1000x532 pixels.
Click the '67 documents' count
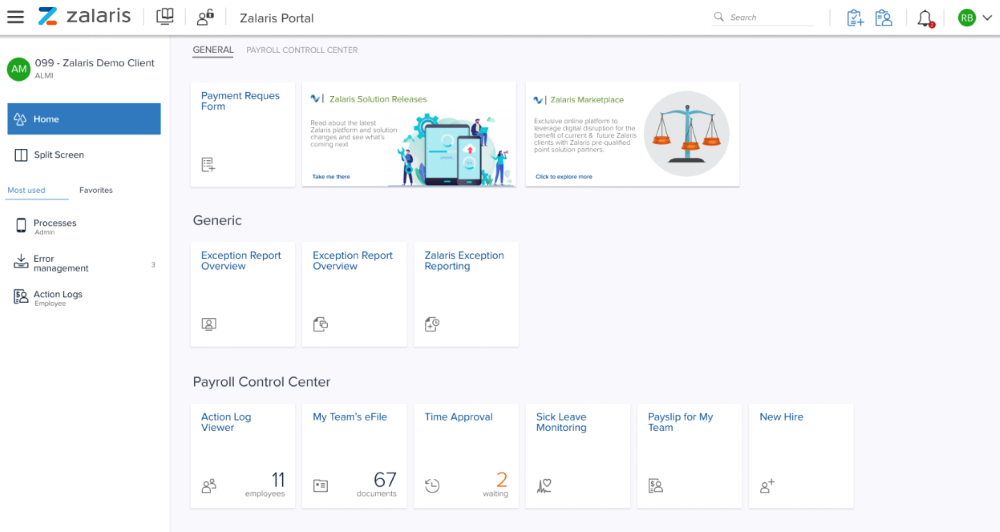point(377,484)
